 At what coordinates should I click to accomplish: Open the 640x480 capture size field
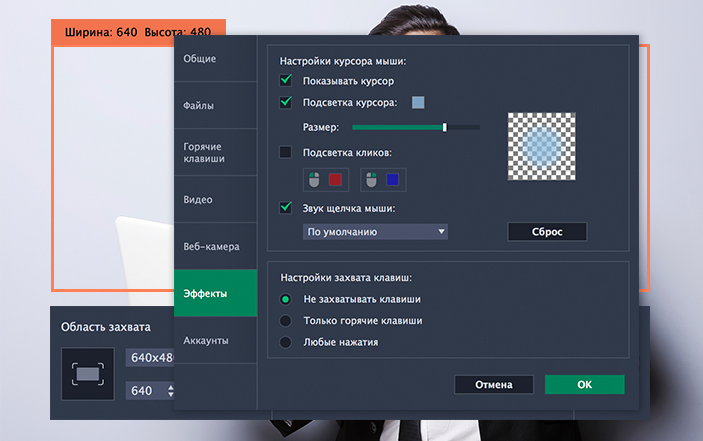150,358
